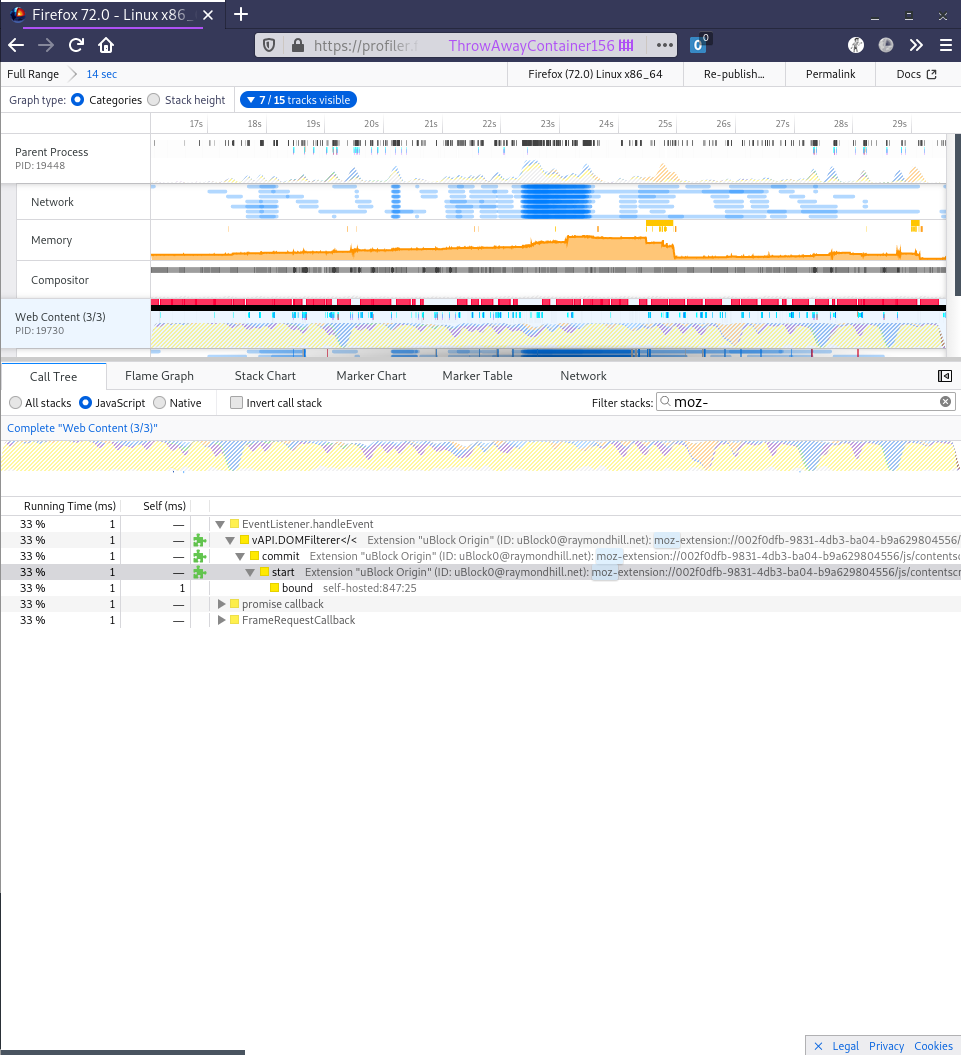Clear the Filter stacks search text

[x=946, y=402]
